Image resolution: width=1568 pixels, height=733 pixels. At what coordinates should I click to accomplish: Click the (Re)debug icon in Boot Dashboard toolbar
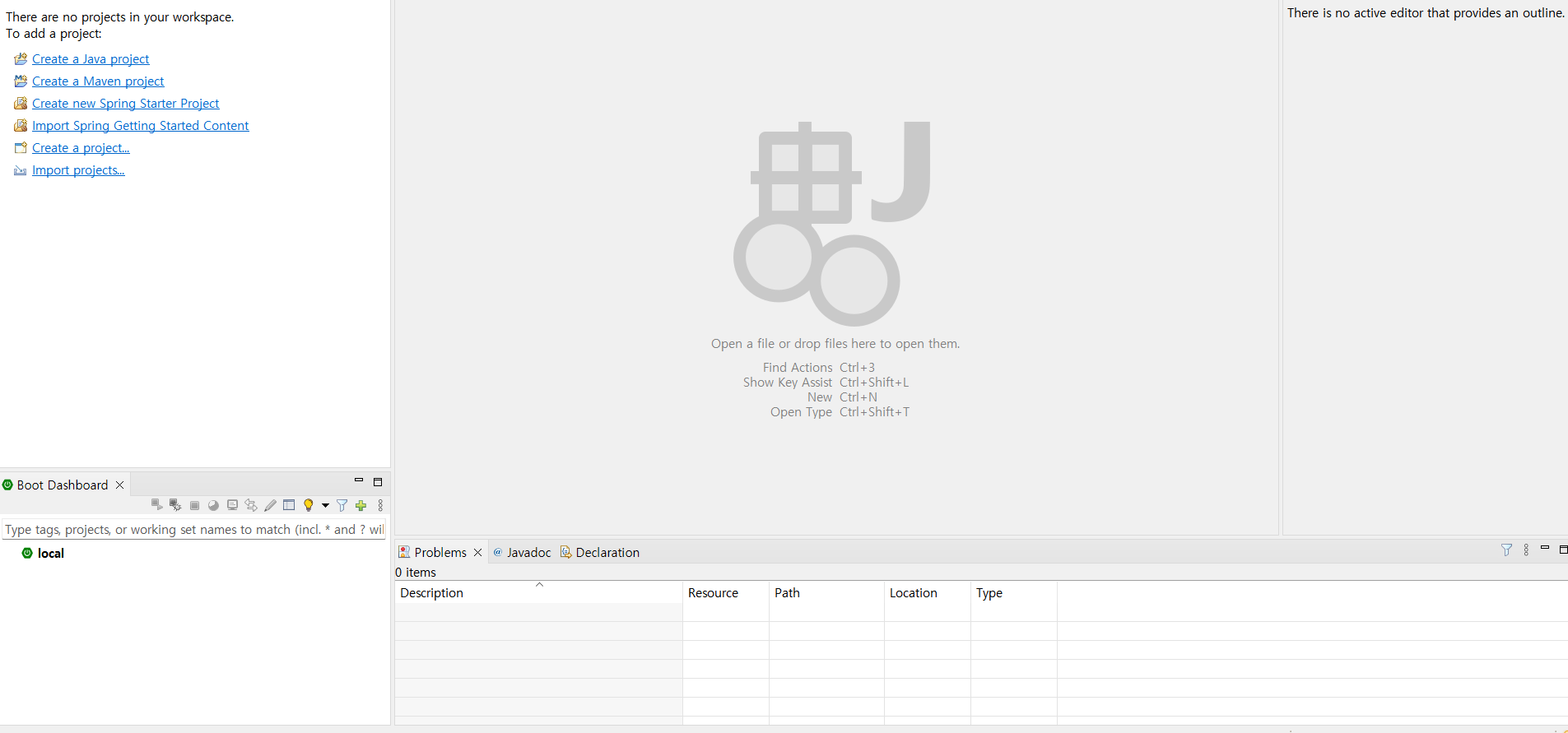click(x=175, y=505)
